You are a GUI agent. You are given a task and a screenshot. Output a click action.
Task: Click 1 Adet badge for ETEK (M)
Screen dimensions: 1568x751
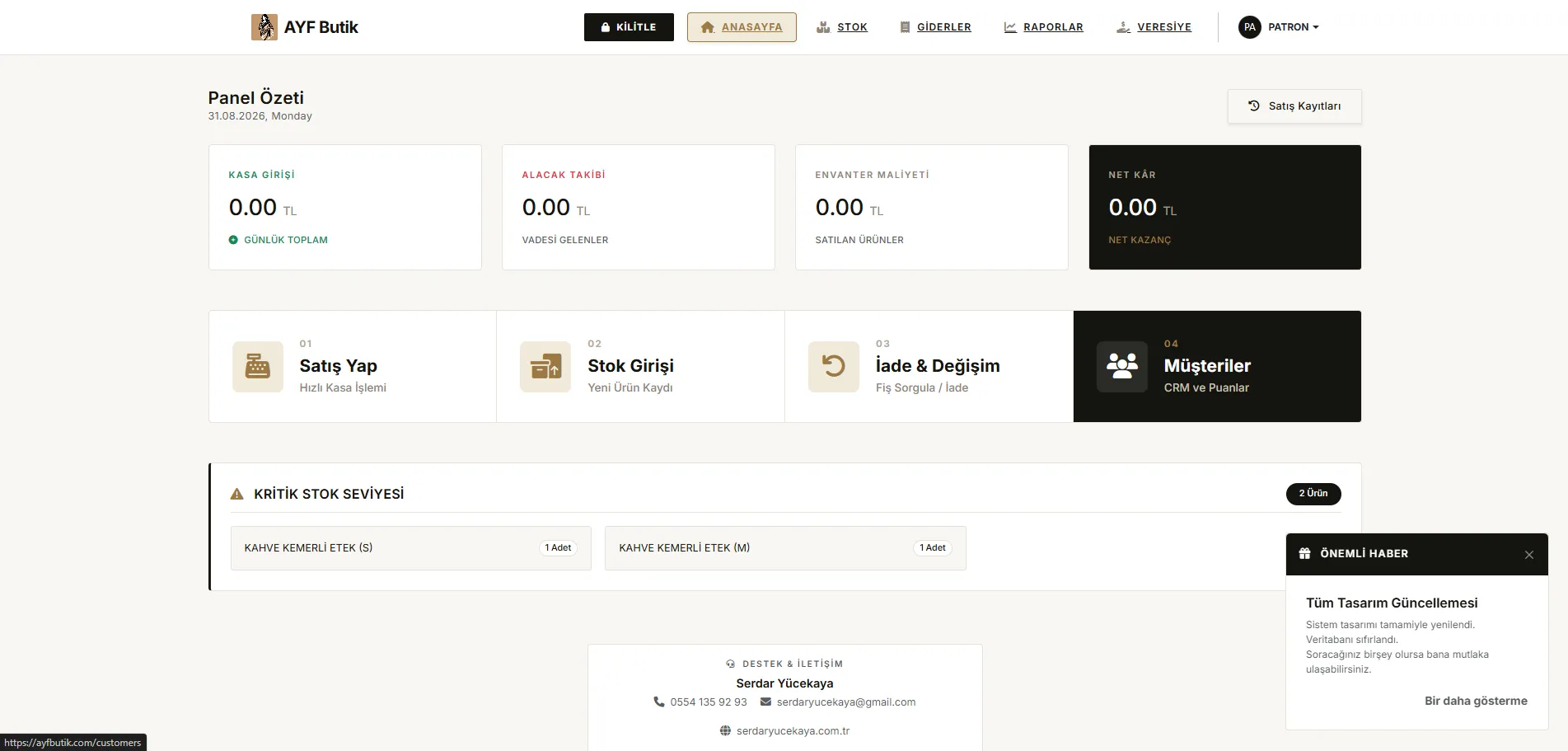[933, 548]
